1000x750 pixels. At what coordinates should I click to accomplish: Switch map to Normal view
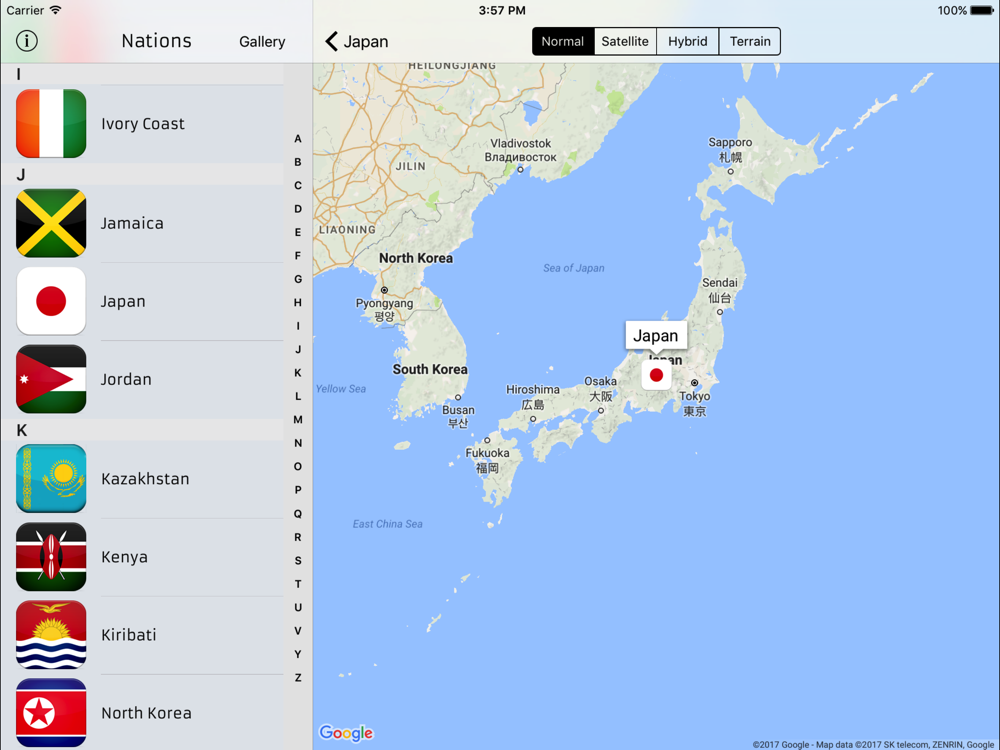coord(563,41)
